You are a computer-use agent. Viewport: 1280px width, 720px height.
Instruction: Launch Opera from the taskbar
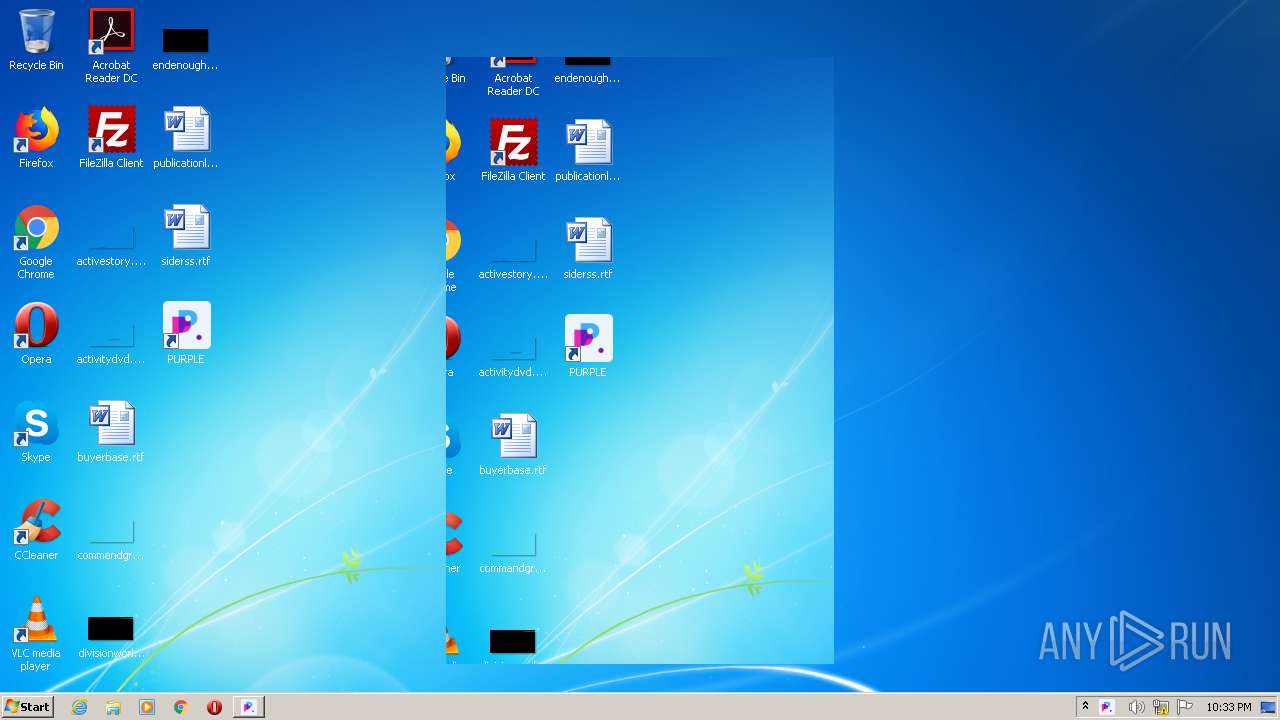pos(214,707)
